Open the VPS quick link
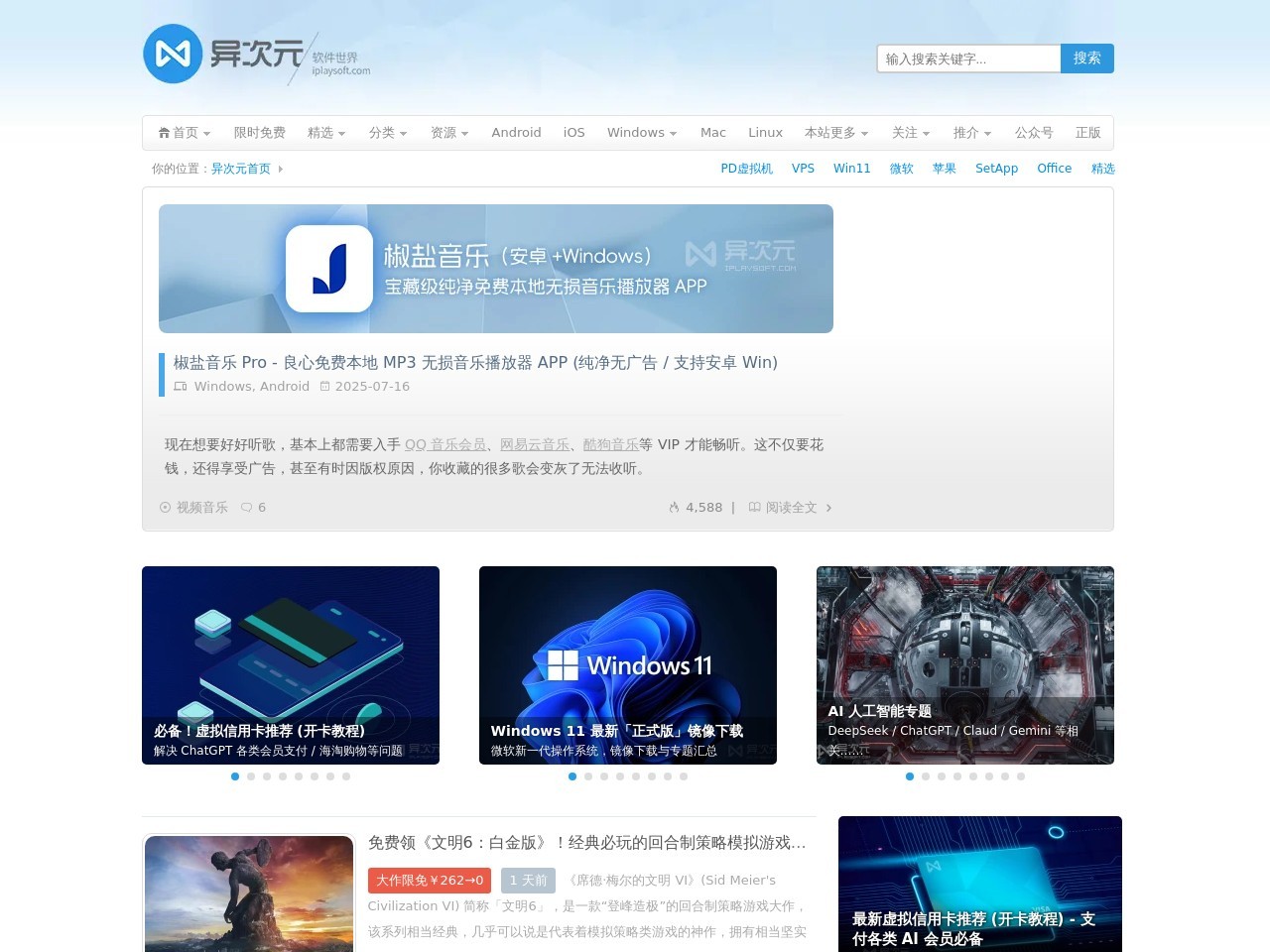 pyautogui.click(x=804, y=169)
